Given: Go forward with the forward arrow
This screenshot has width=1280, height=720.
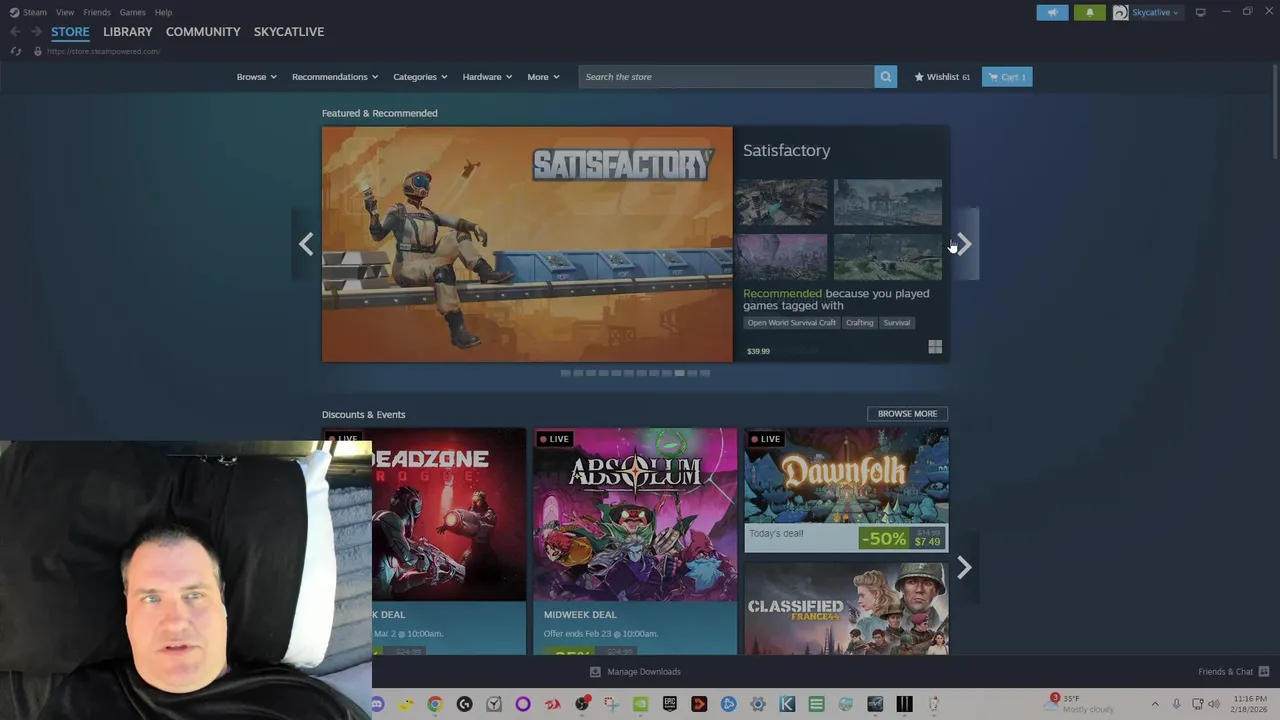Looking at the screenshot, I should tap(36, 32).
